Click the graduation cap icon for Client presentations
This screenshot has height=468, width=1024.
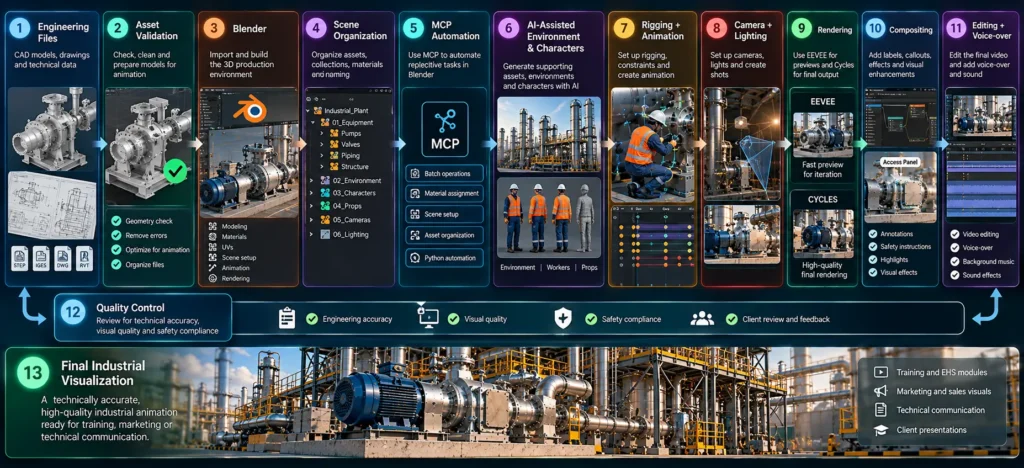point(881,429)
